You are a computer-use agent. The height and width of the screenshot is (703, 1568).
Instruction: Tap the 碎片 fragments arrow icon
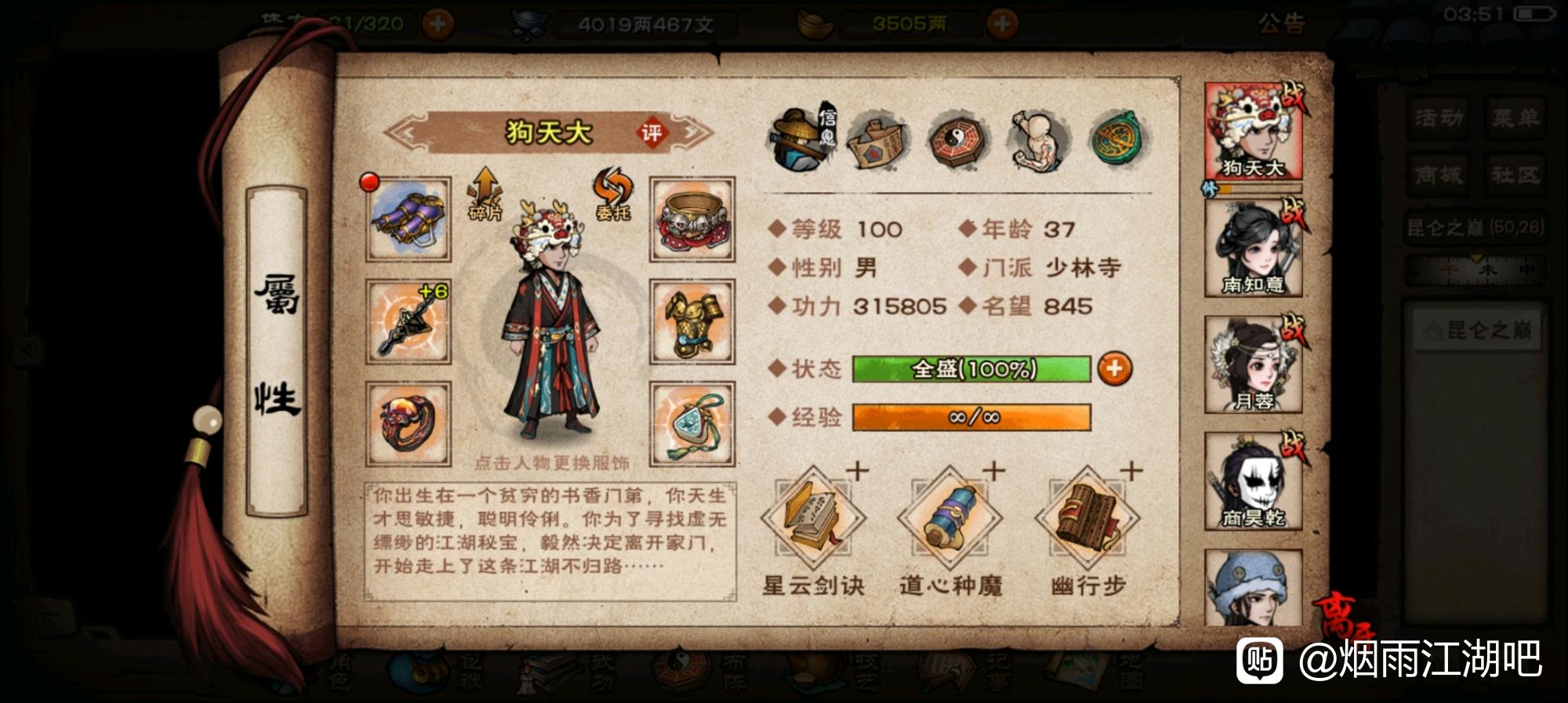[x=485, y=194]
